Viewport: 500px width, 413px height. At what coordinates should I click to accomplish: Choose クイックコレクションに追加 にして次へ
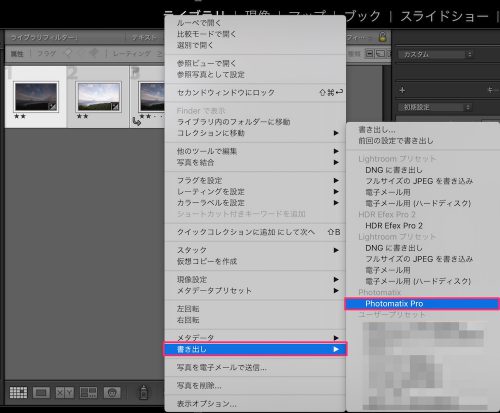click(x=255, y=232)
